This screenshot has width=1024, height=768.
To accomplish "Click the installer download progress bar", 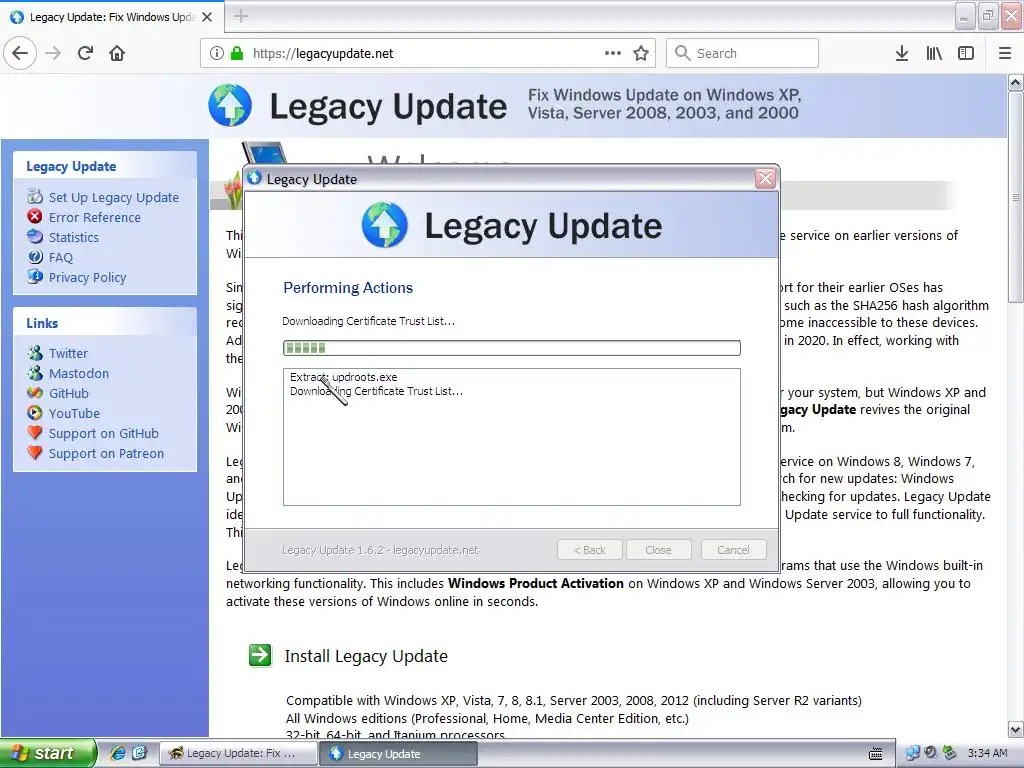I will (x=512, y=347).
